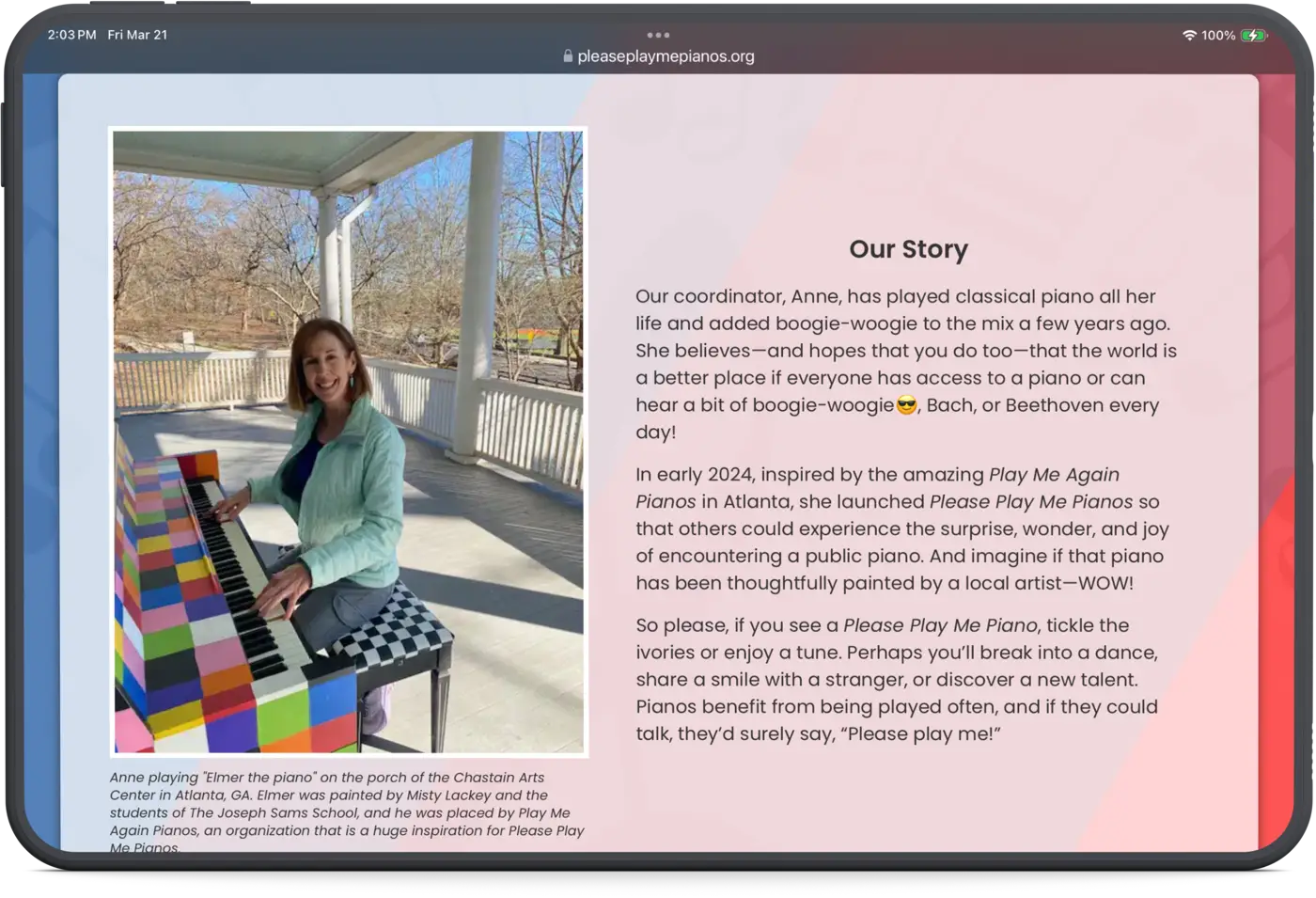Click the lock icon beside the URL
Screen dimensions: 1316x898
pyautogui.click(x=568, y=56)
